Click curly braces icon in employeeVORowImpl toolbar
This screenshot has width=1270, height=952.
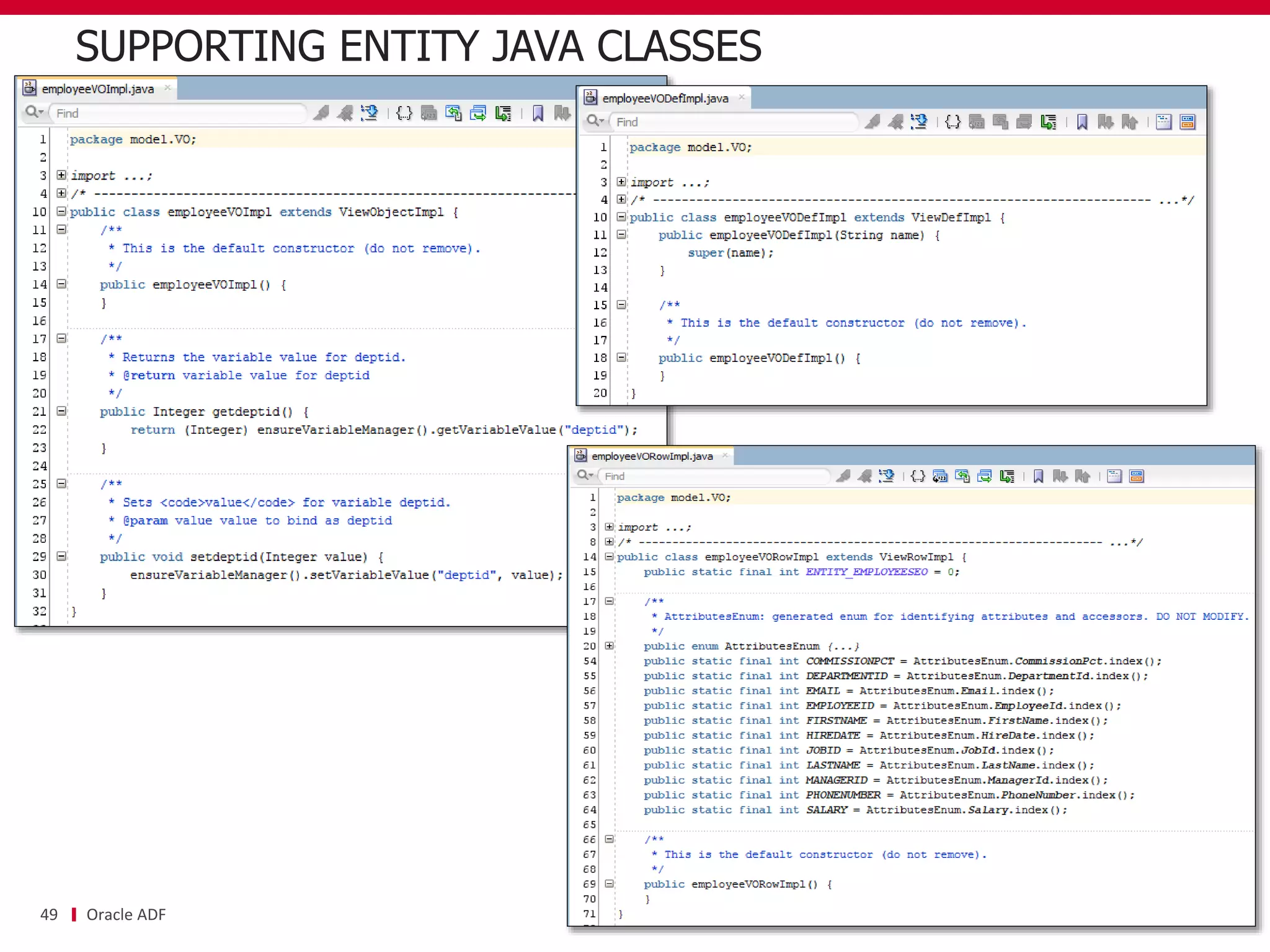[918, 476]
